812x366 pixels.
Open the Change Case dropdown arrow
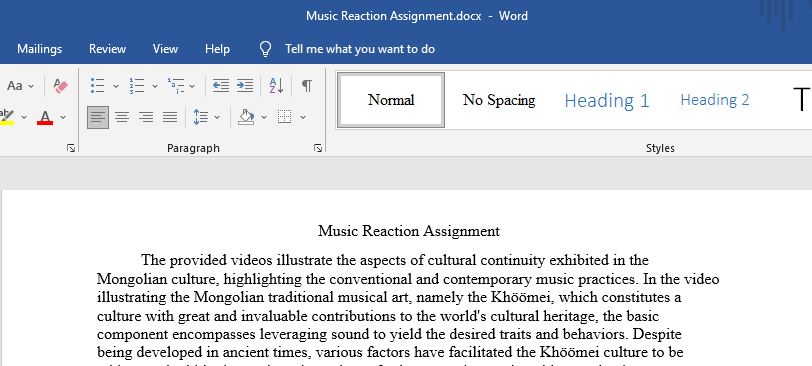pos(31,86)
